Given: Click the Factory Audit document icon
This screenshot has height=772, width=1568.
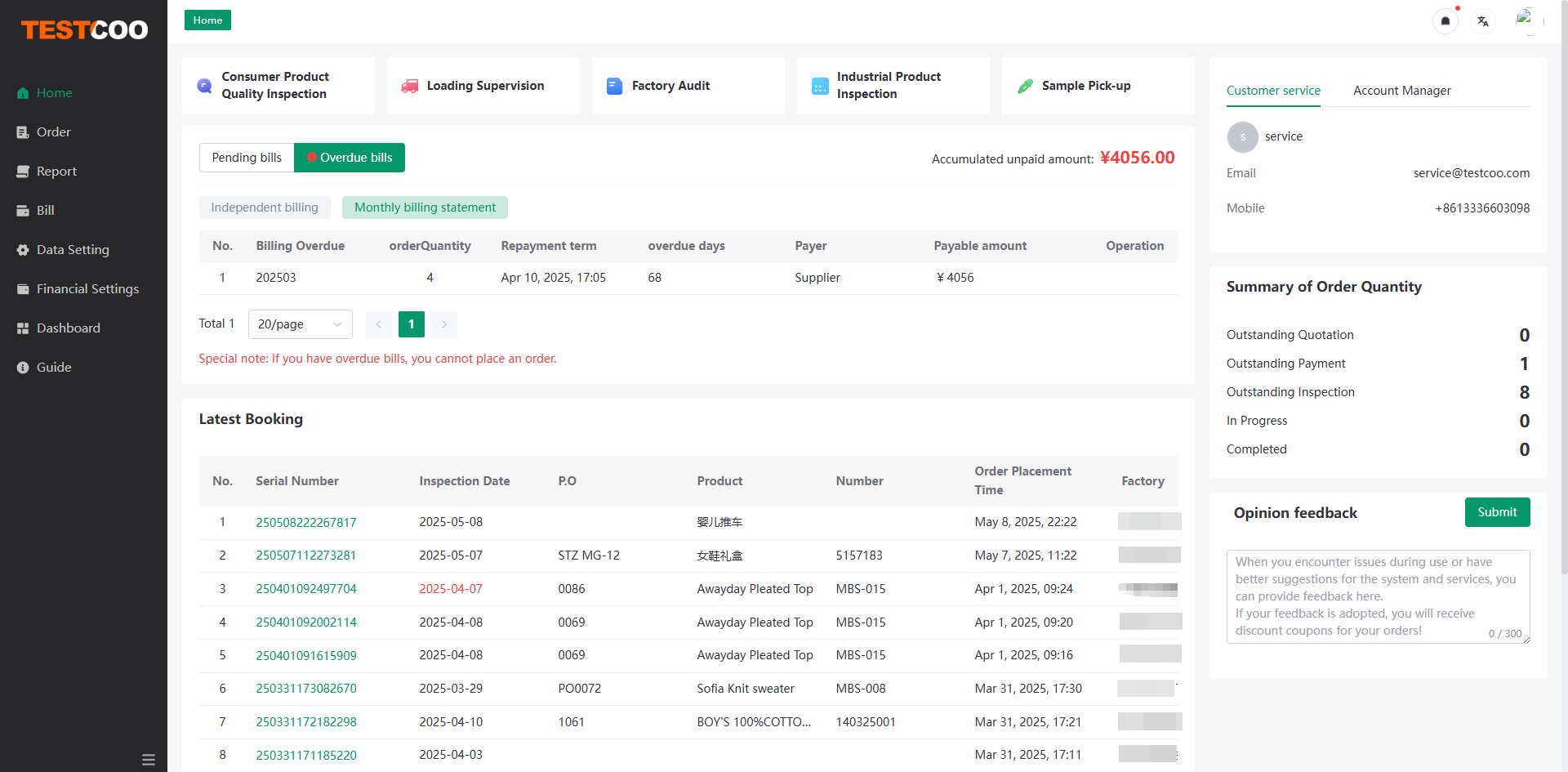Looking at the screenshot, I should coord(615,86).
